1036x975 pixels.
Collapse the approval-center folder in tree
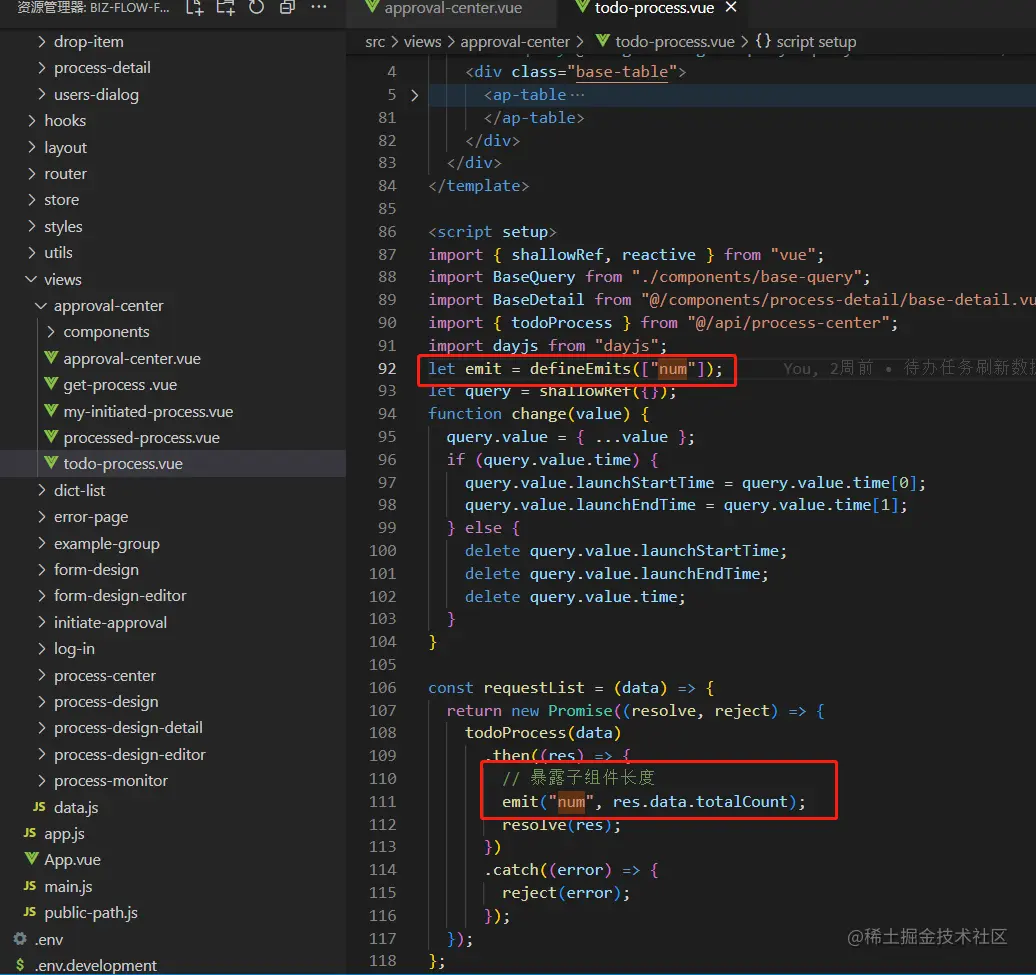coord(108,306)
